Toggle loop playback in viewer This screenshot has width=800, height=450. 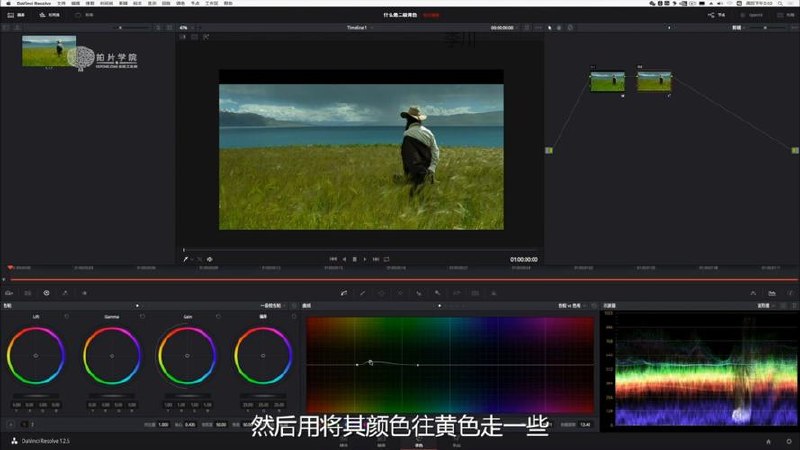coord(386,259)
